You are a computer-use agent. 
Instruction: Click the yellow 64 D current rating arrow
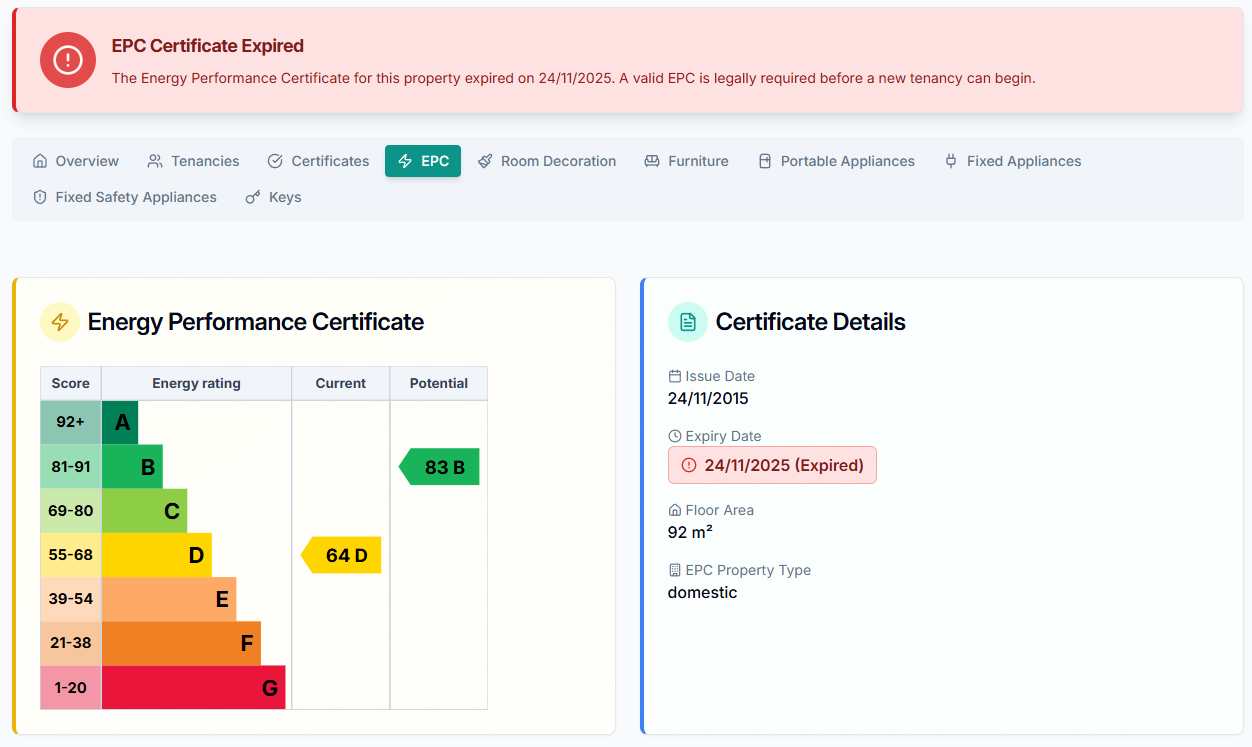click(x=340, y=555)
